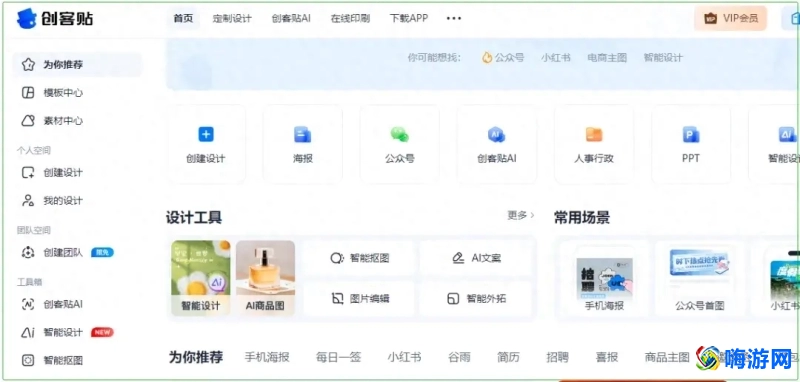Click the 智能外拓 tool button
This screenshot has height=382, width=800.
[x=476, y=299]
